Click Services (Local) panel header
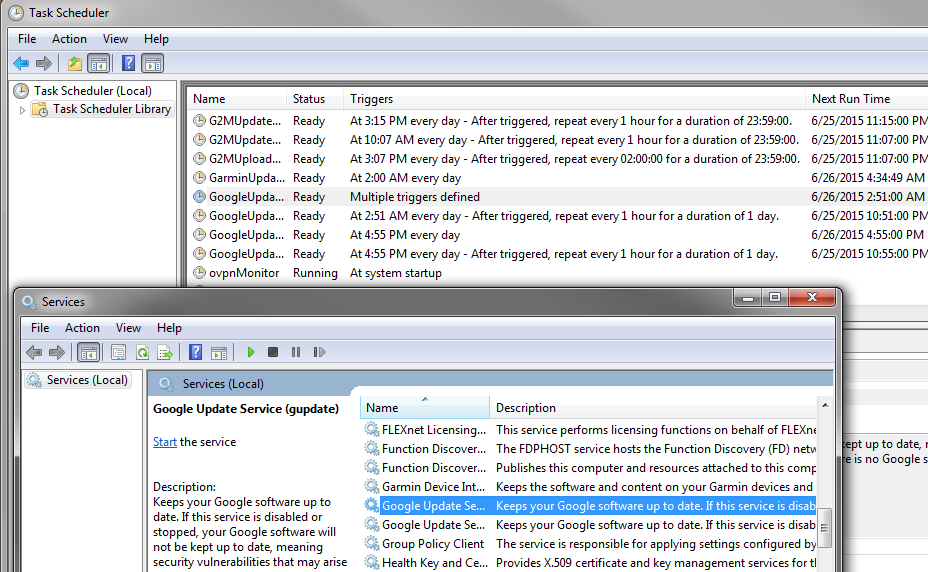Viewport: 928px width, 572px height. 490,384
